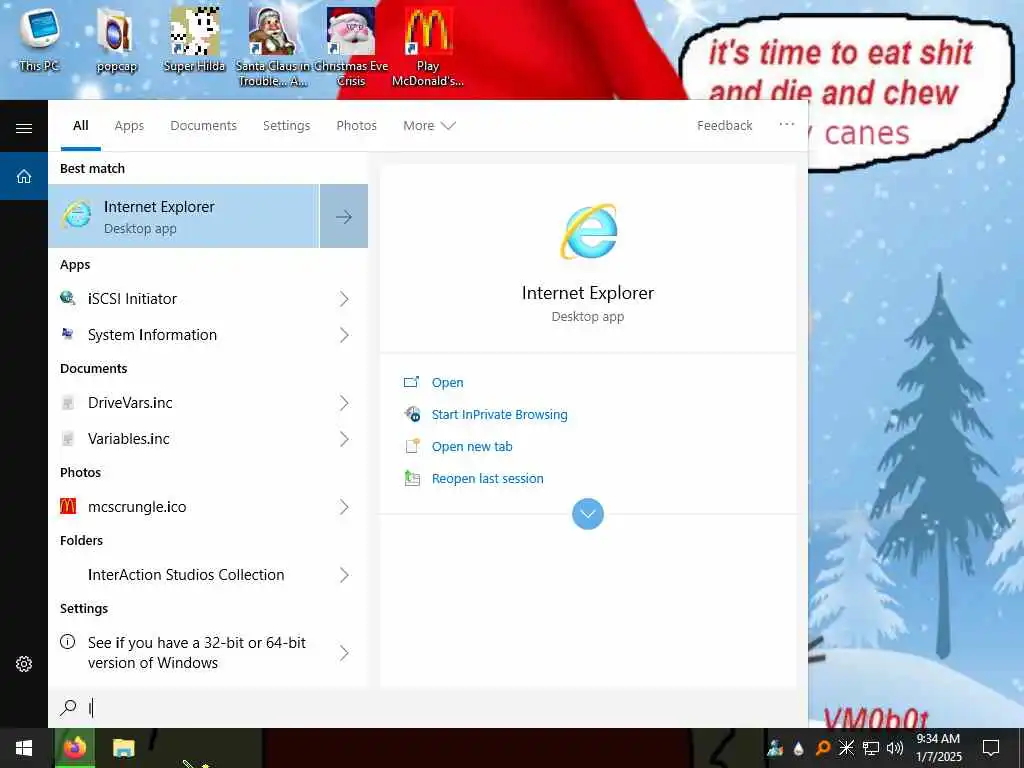Expand mcscrungle.ico details chevron
The width and height of the screenshot is (1024, 768).
click(344, 507)
